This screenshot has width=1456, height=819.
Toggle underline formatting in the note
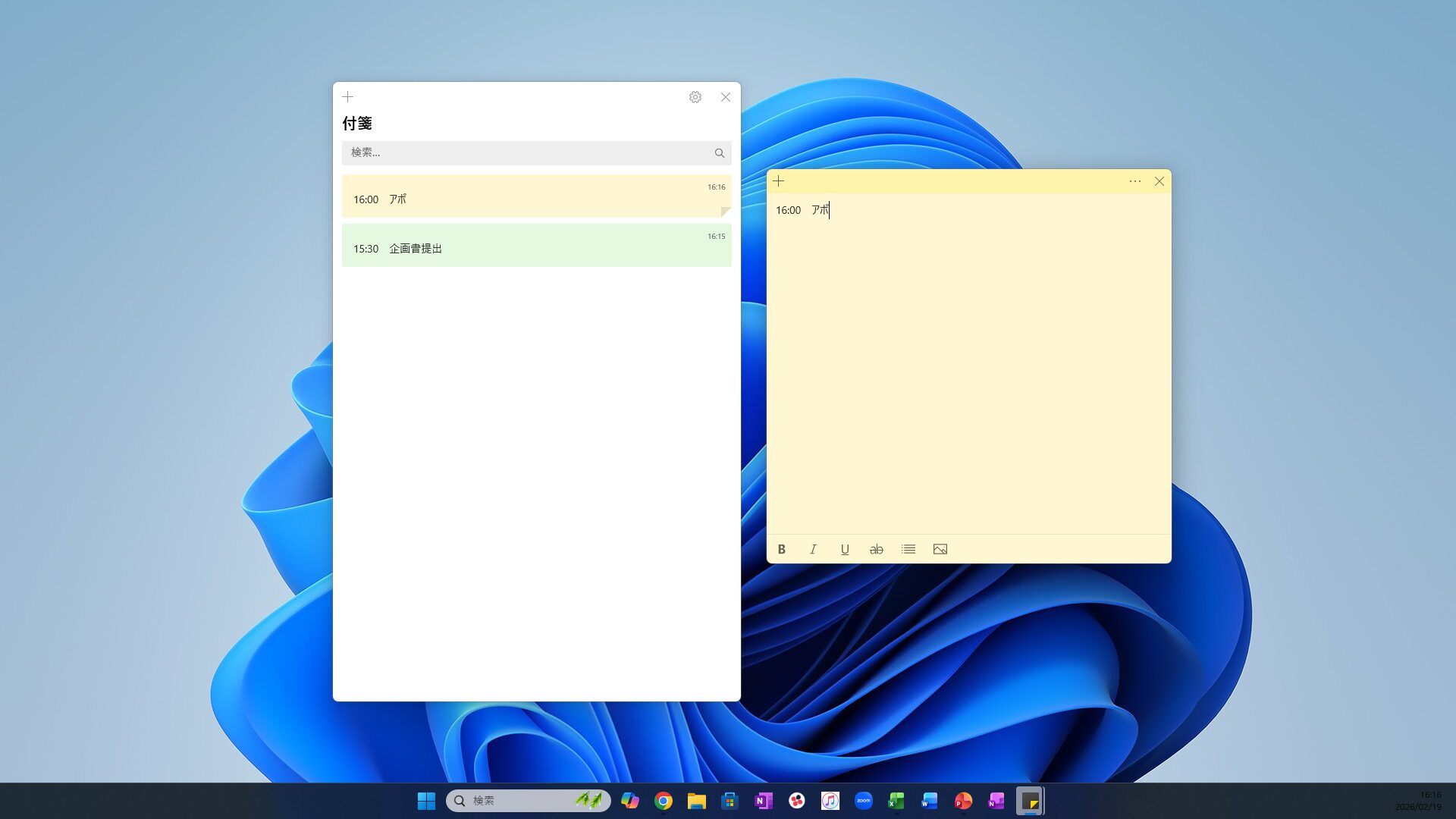(845, 549)
